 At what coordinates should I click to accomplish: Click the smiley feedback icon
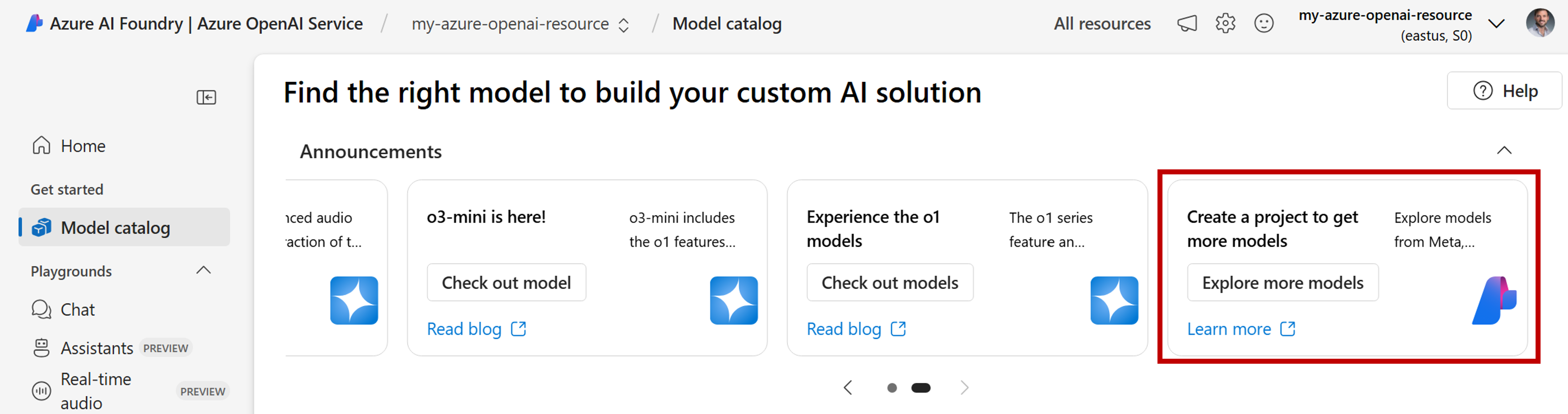(x=1264, y=24)
